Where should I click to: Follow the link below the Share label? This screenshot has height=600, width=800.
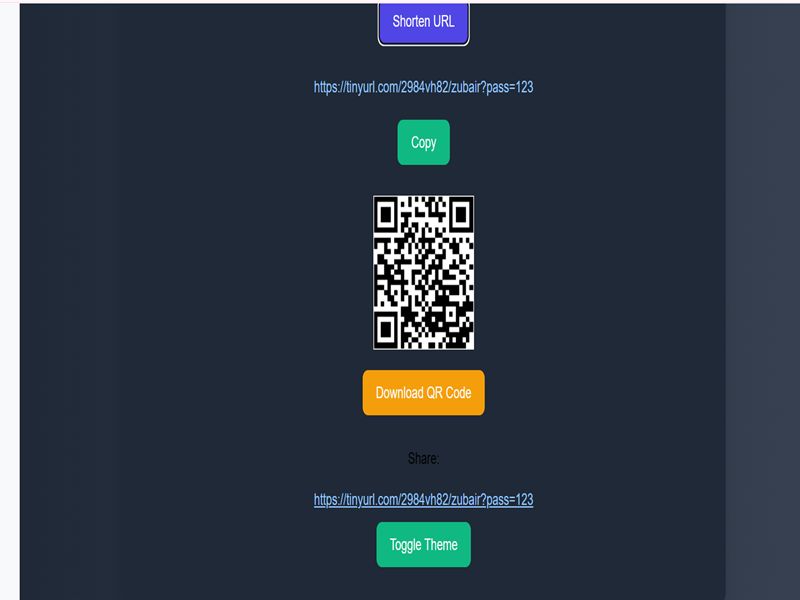coord(423,499)
